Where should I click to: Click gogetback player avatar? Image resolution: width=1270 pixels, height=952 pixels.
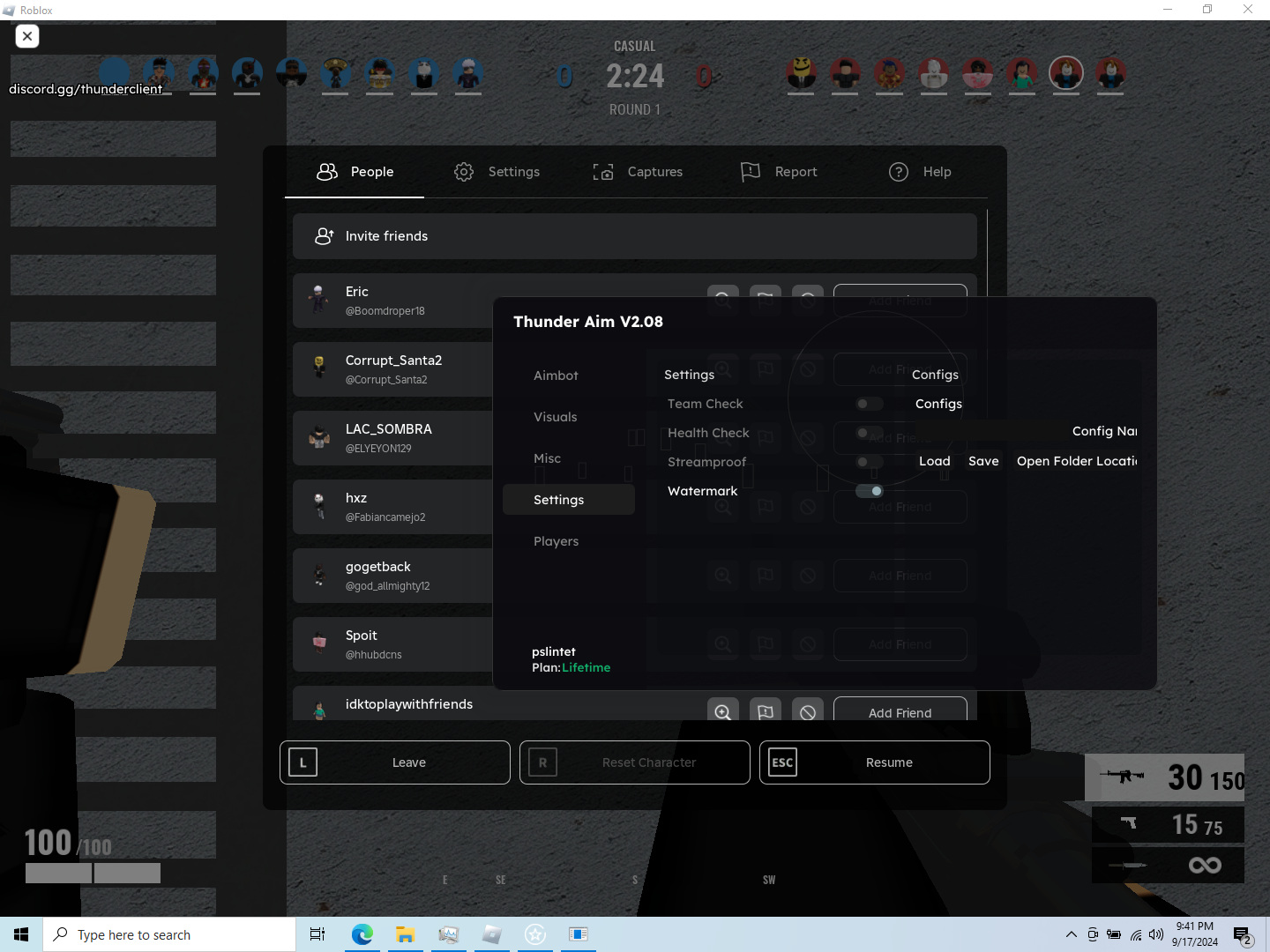[319, 576]
